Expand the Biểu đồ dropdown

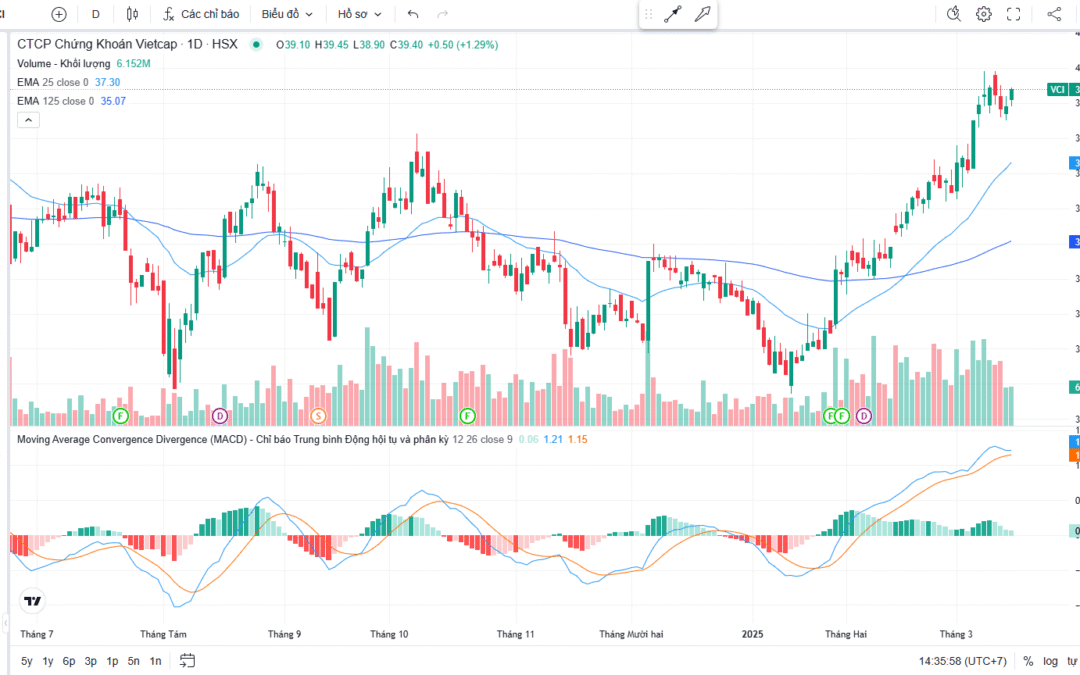pos(287,14)
